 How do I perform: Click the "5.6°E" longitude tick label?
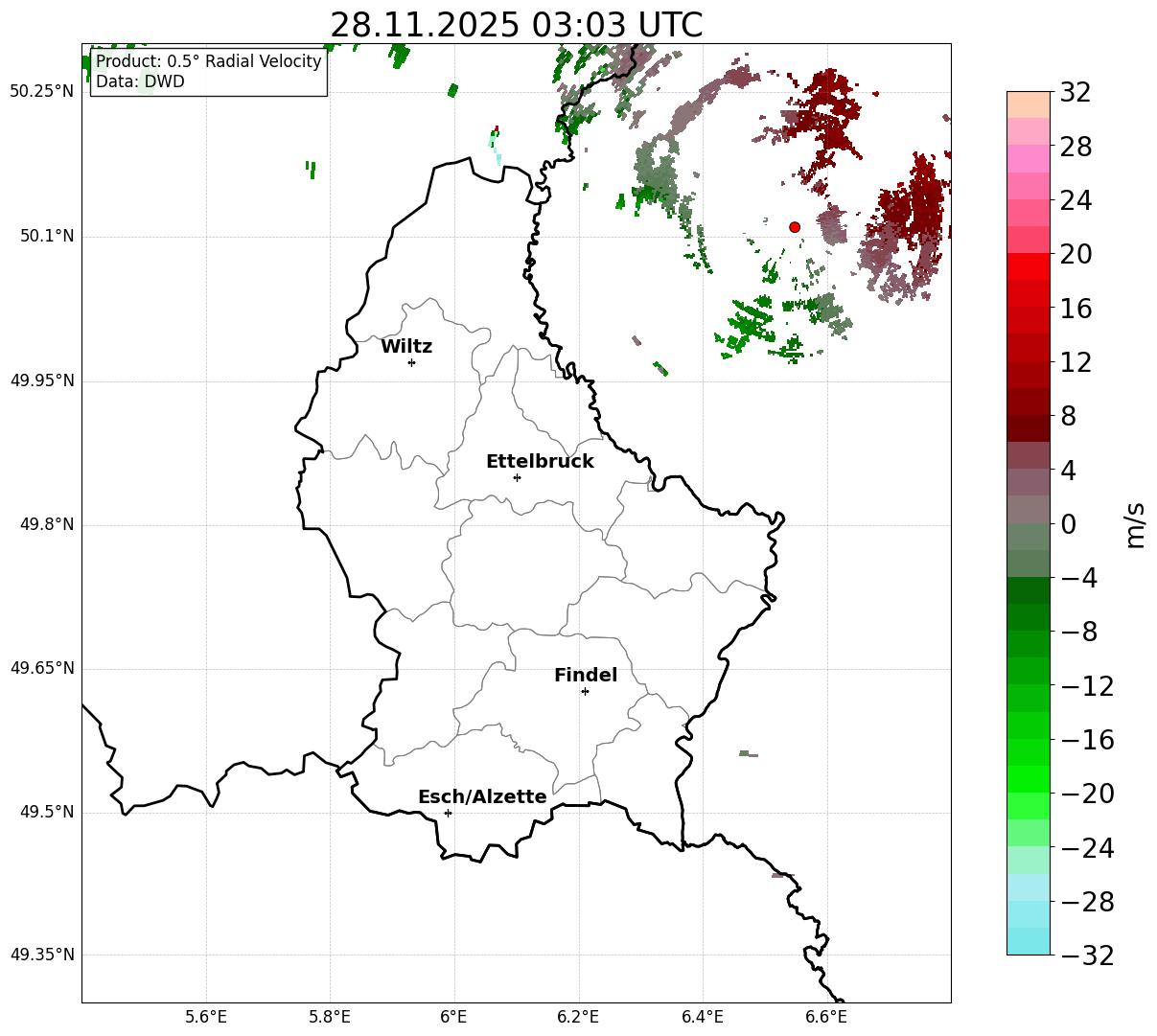206,1017
